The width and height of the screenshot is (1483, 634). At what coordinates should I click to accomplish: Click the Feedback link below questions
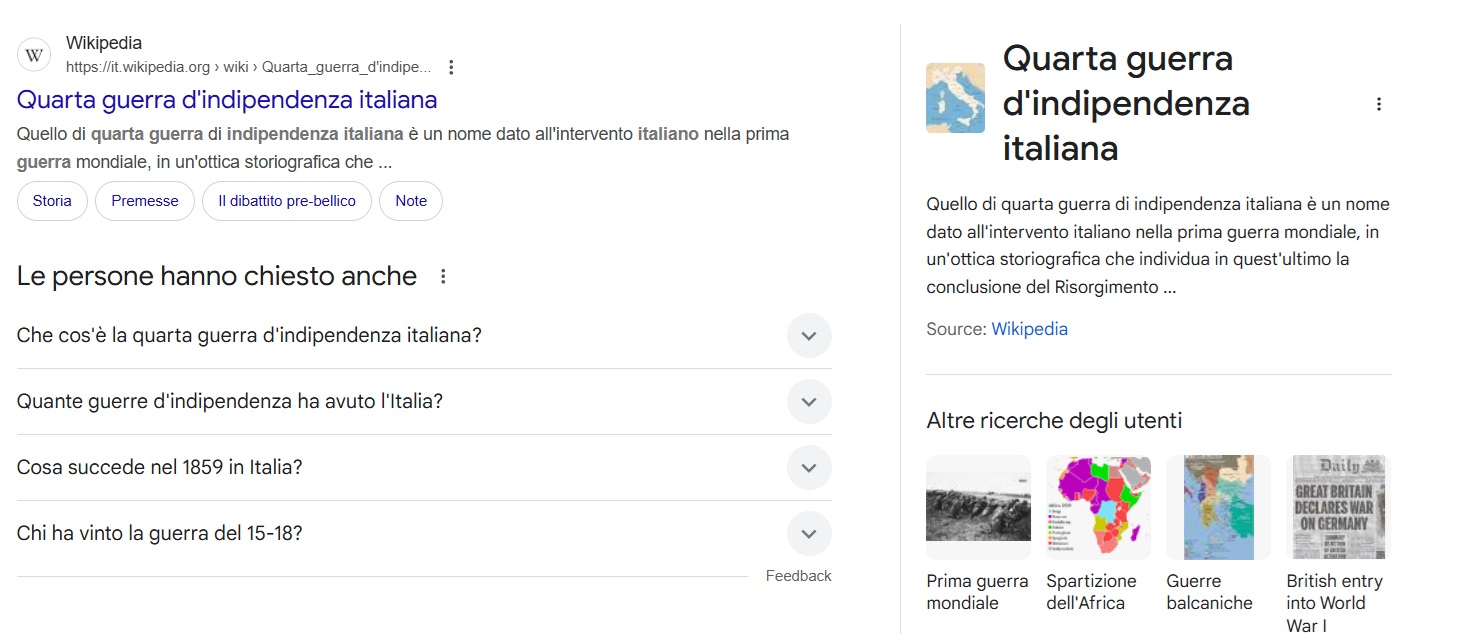798,576
